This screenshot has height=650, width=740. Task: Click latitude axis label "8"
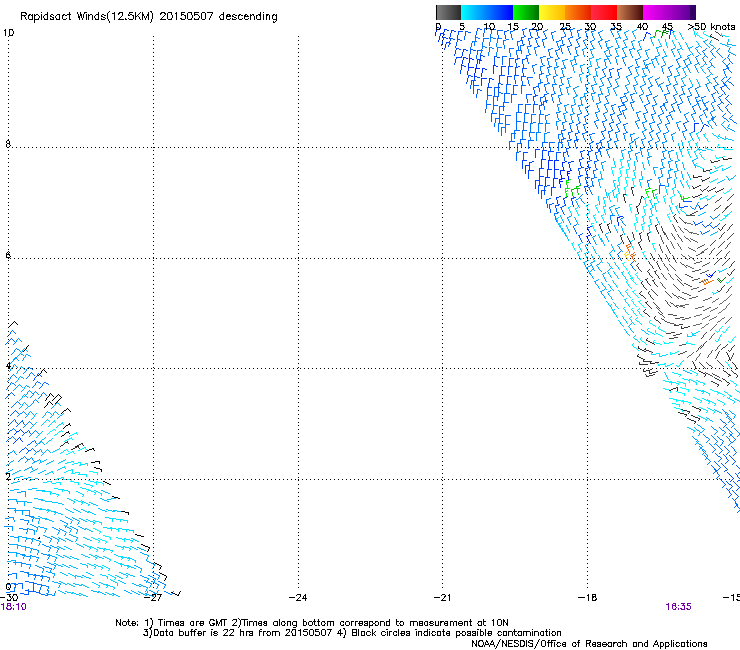tap(8, 144)
